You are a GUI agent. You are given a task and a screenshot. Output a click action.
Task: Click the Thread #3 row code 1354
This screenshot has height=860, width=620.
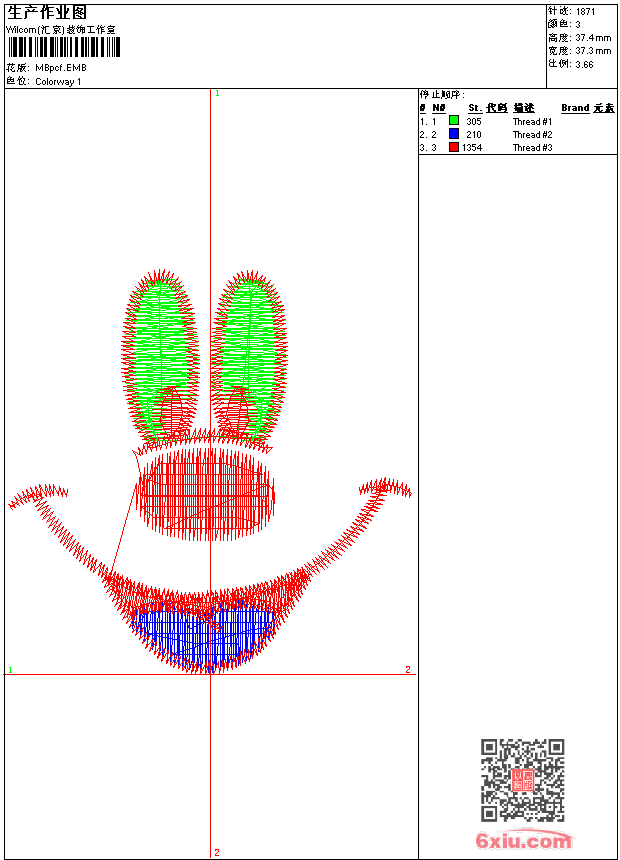coord(472,148)
